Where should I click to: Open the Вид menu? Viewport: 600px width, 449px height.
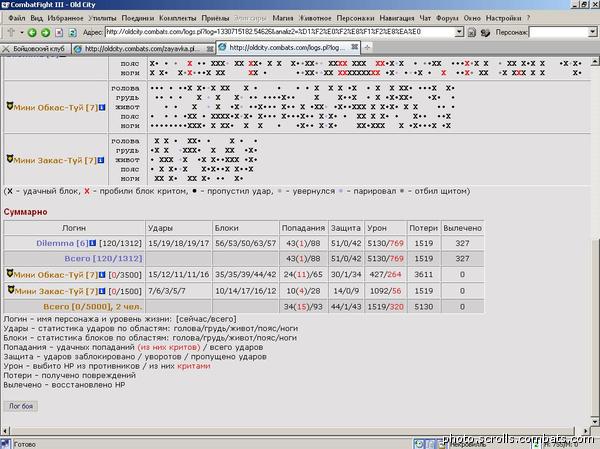pyautogui.click(x=36, y=18)
